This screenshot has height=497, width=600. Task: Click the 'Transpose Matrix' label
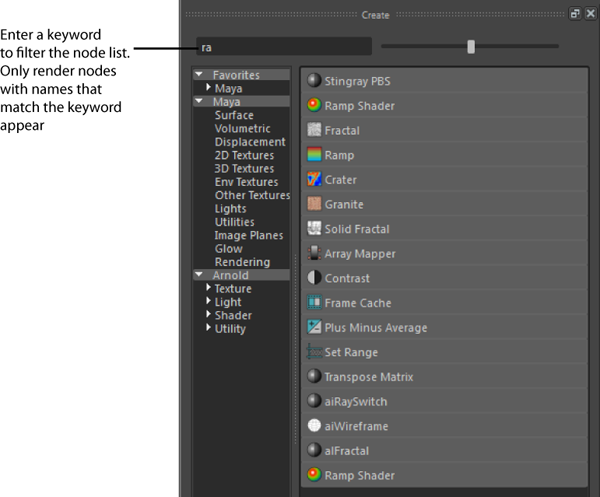point(369,377)
